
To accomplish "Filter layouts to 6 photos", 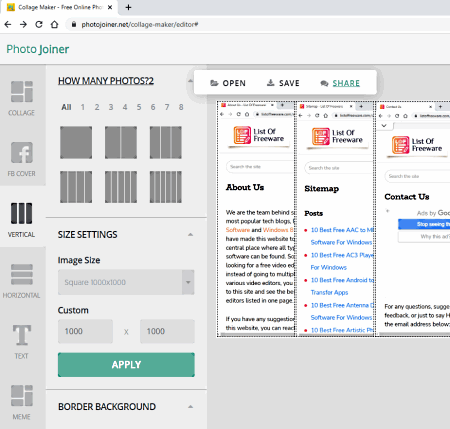I will [x=153, y=107].
